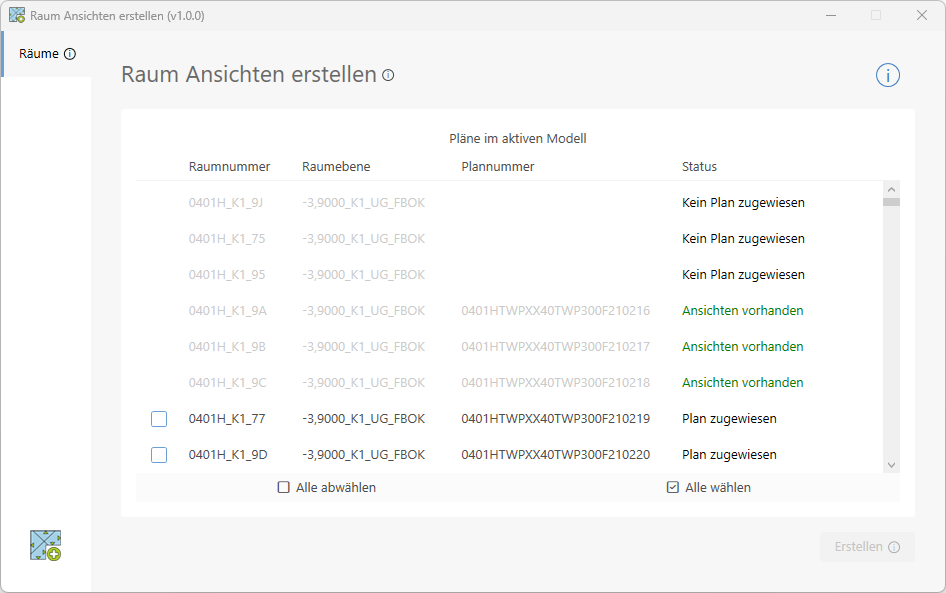Tick checkbox for room 0401H_K1_9D
946x593 pixels.
click(x=159, y=455)
